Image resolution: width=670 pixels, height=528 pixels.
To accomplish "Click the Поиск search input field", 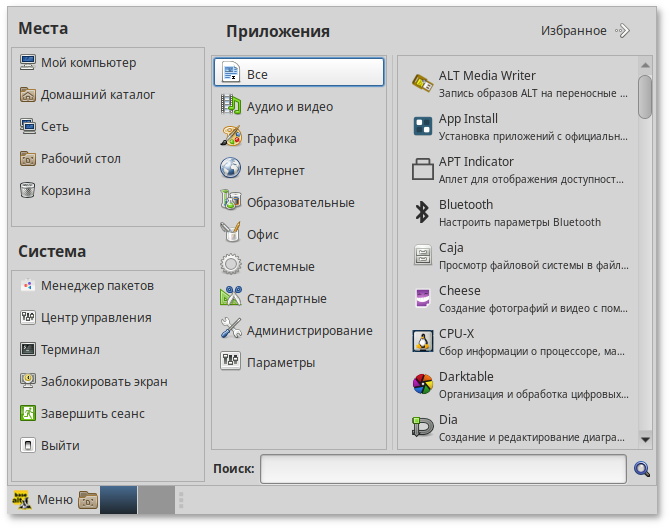I will (x=443, y=469).
